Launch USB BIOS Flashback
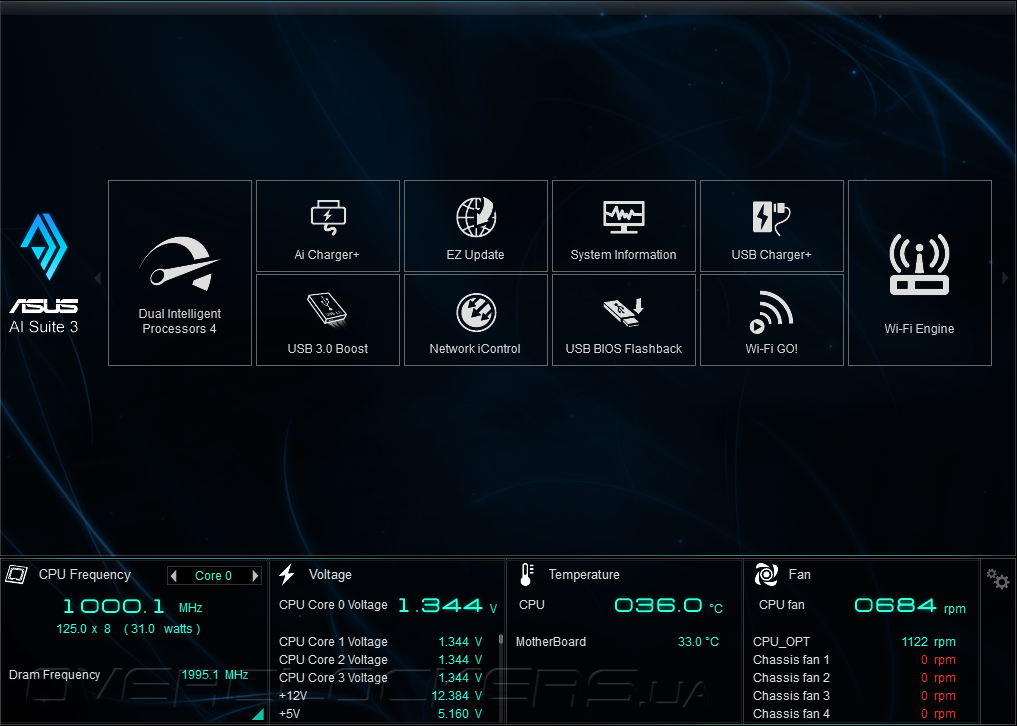The image size is (1017, 726). click(x=623, y=320)
